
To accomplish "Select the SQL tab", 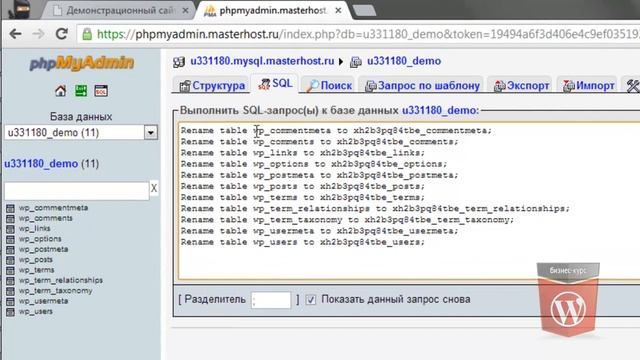I will 275,84.
